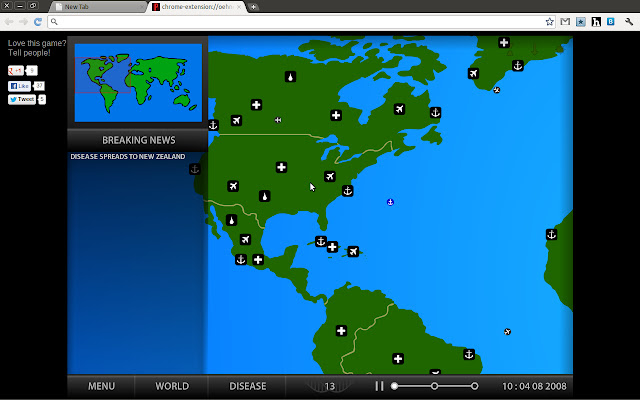Screen dimensions: 640x400
Task: Click the port anchor on the US east coast
Action: point(347,191)
